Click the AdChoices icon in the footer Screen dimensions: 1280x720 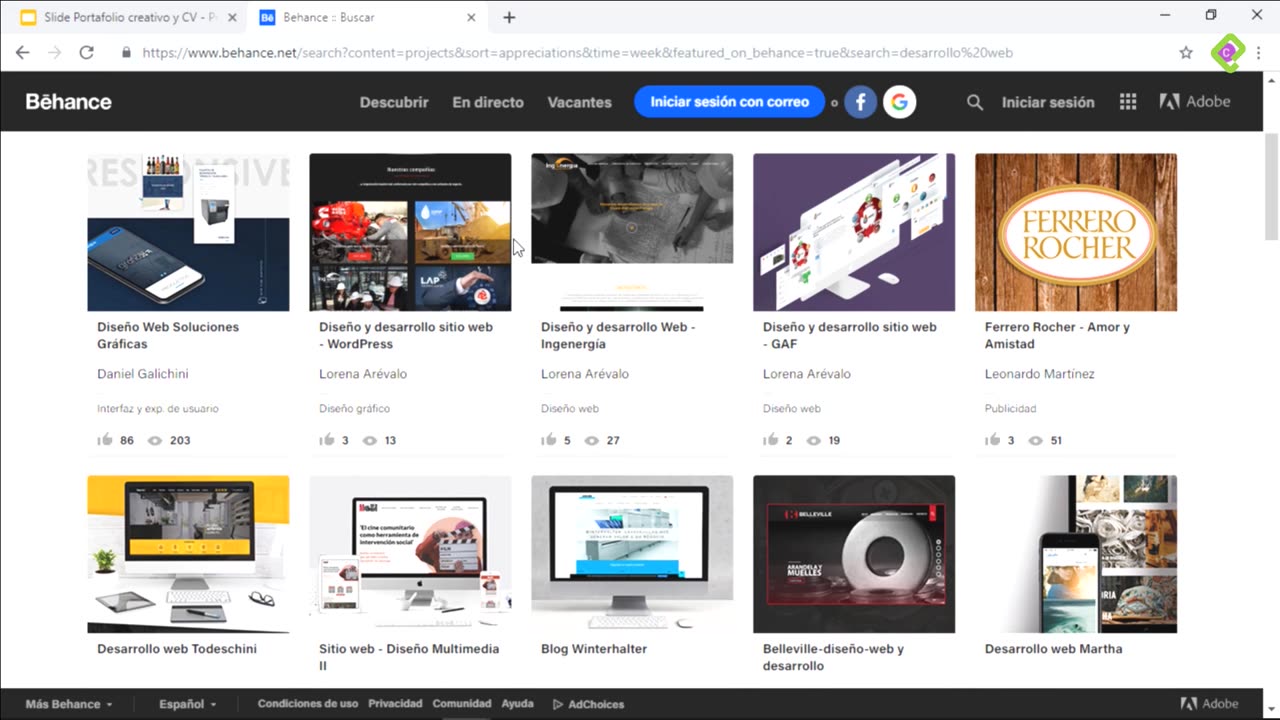tap(559, 704)
